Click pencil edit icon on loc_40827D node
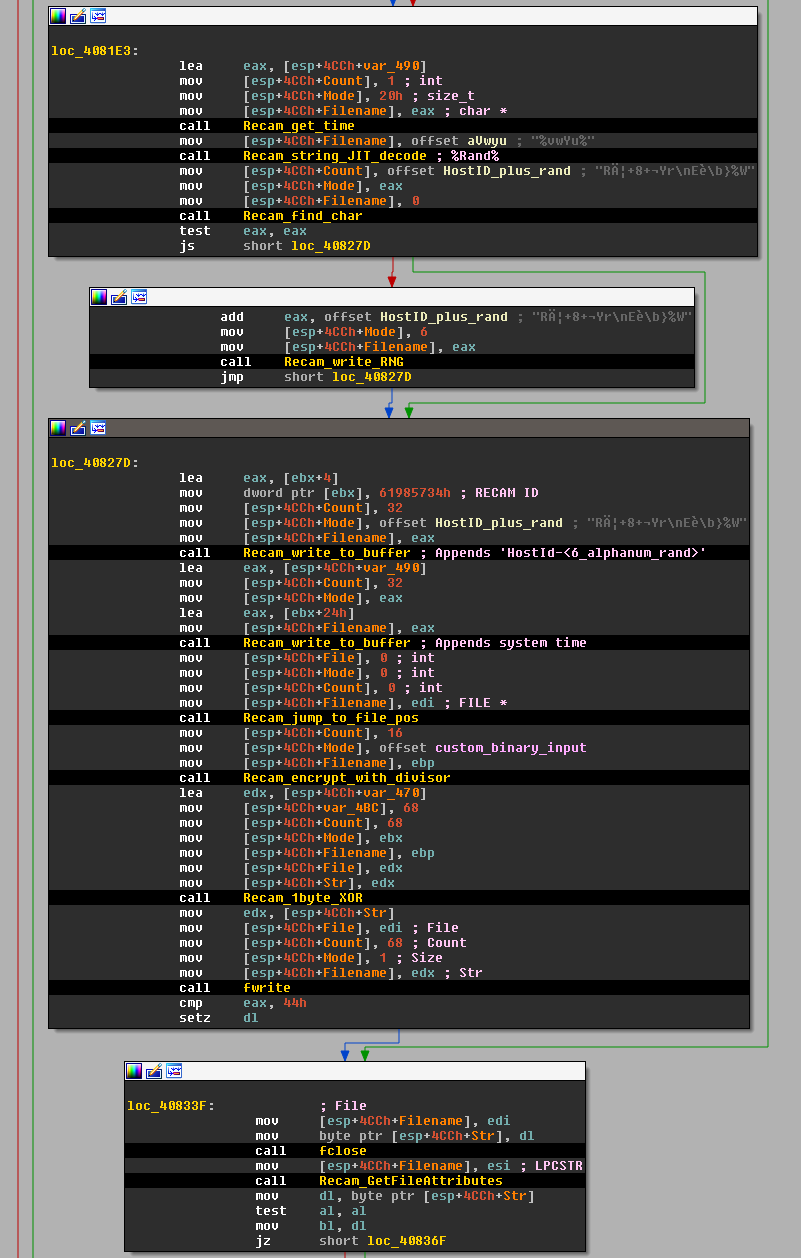Screen dimensions: 801x1258 pos(78,428)
